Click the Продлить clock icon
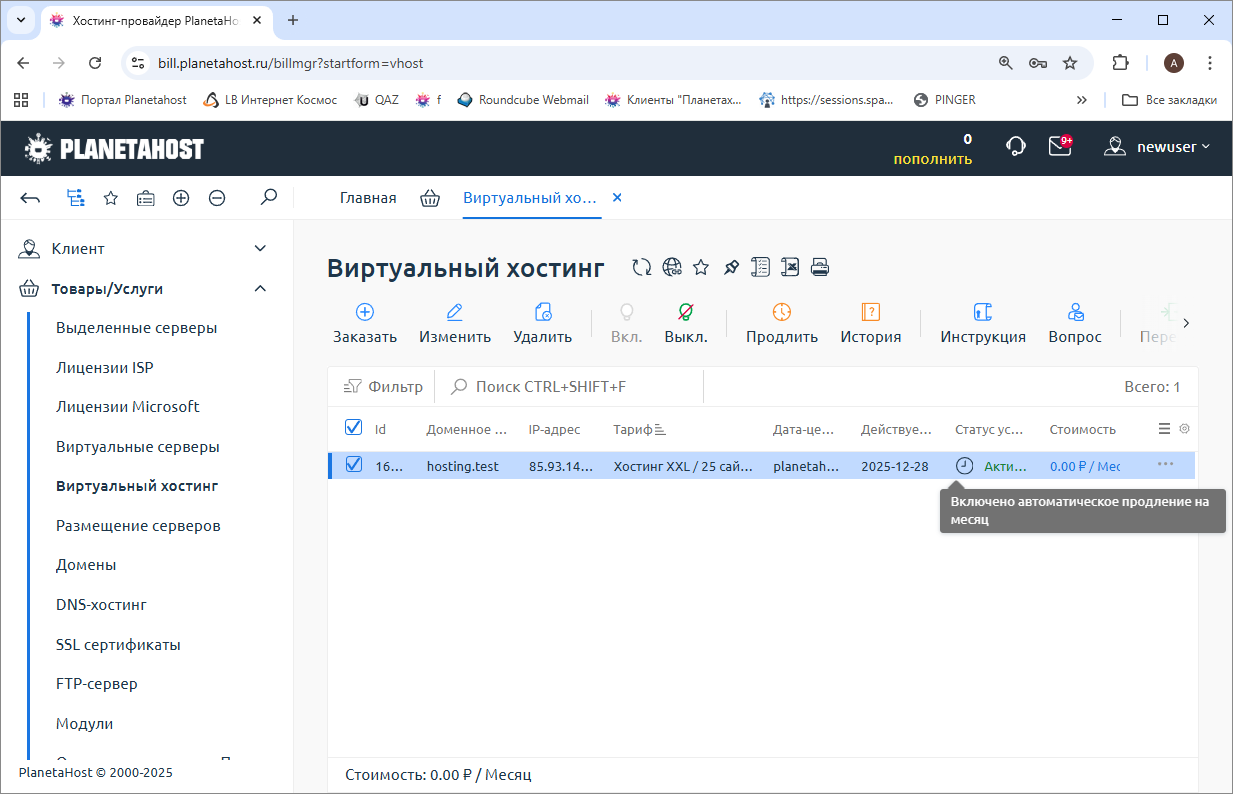Screen dimensions: 1233x794 pos(782,312)
